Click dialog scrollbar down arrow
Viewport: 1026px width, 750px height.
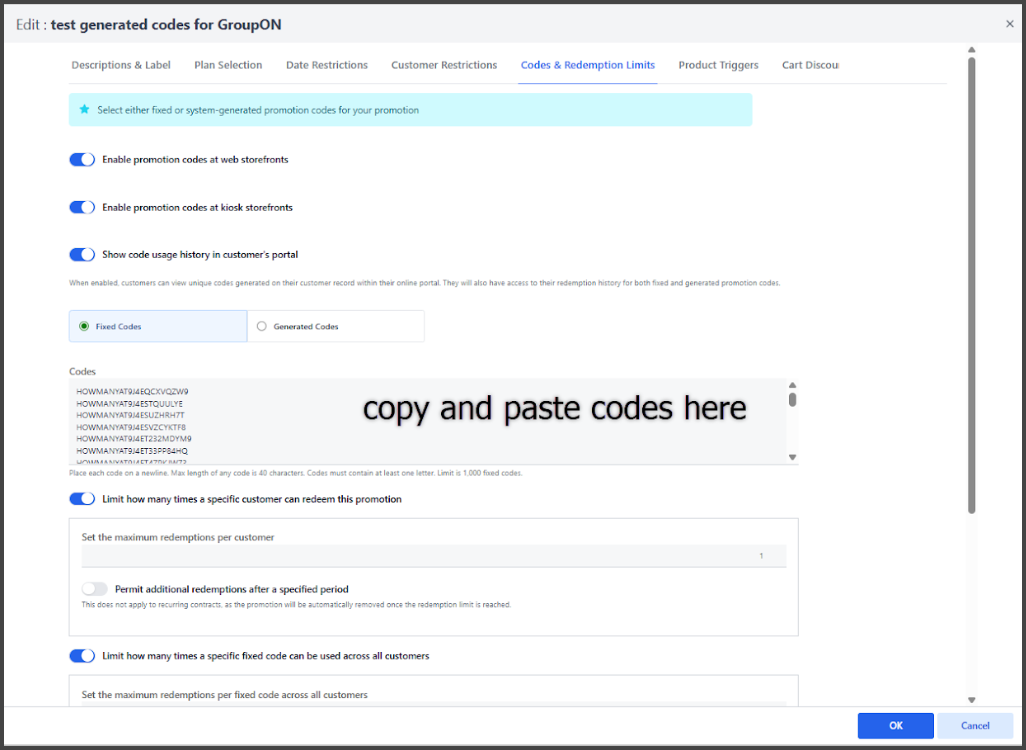[x=971, y=700]
